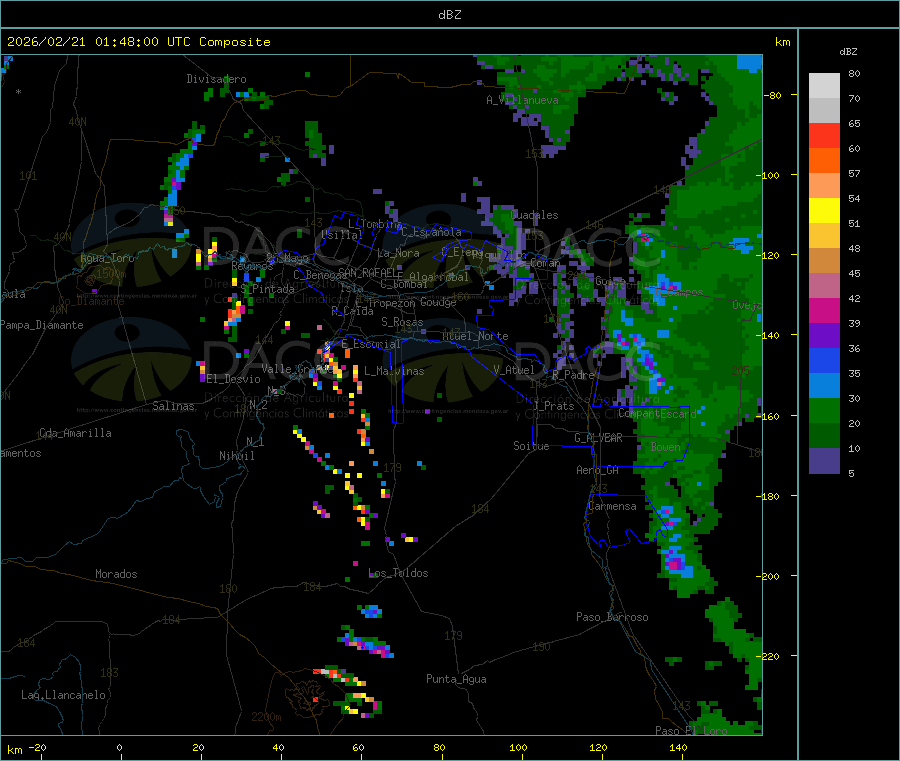
Task: Click the S_Rosas location label
Action: click(402, 322)
